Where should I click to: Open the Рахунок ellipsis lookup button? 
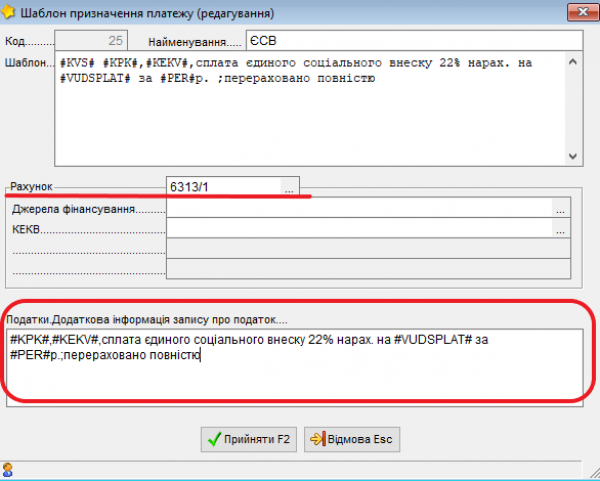click(x=289, y=188)
